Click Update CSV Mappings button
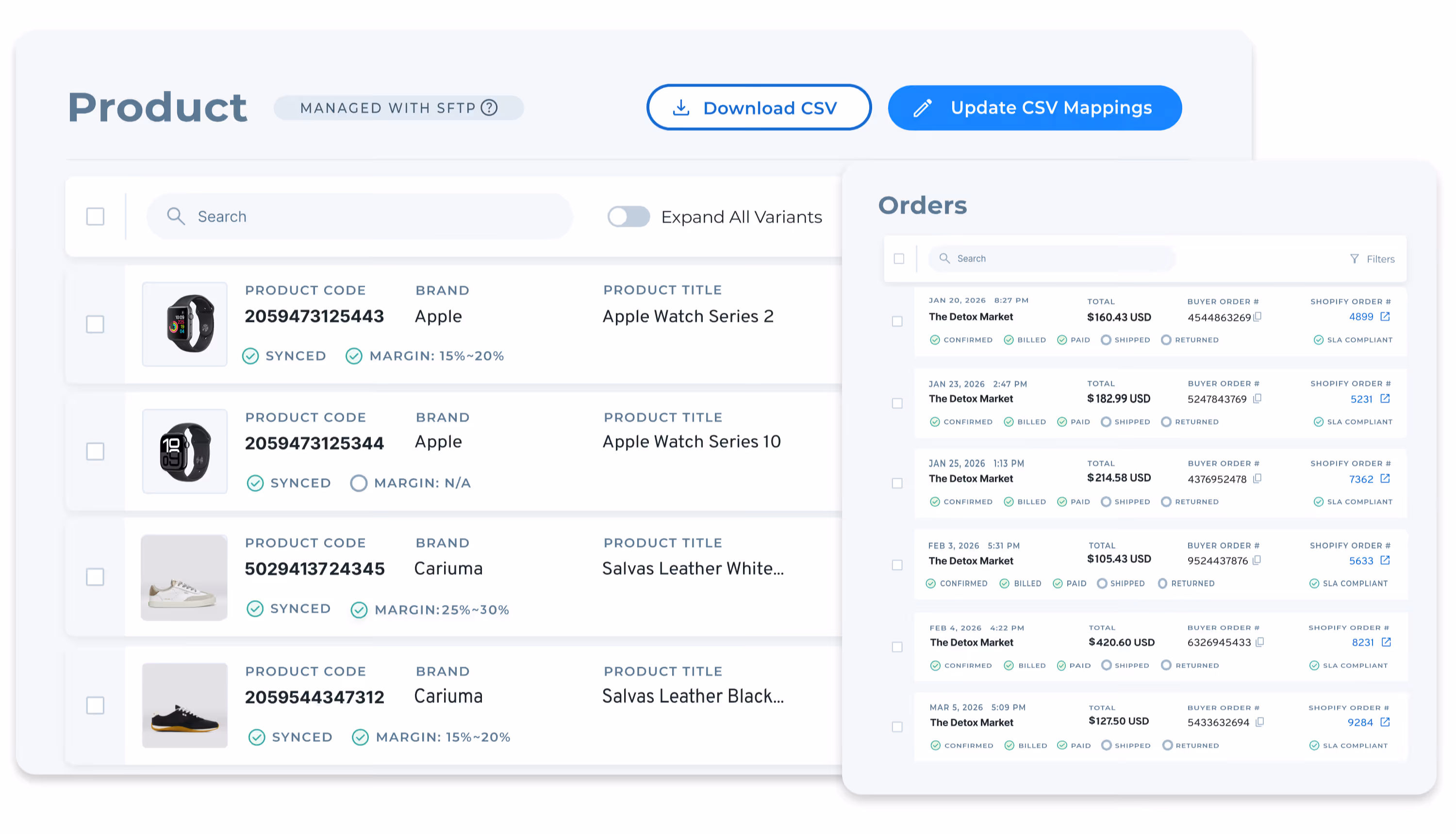 (x=1034, y=108)
